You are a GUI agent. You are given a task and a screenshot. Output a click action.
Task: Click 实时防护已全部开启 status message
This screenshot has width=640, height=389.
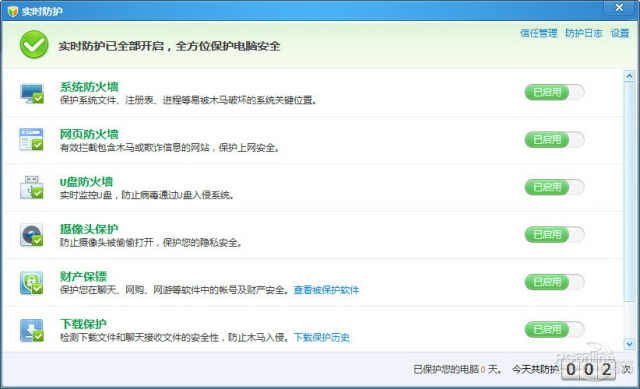pos(169,46)
